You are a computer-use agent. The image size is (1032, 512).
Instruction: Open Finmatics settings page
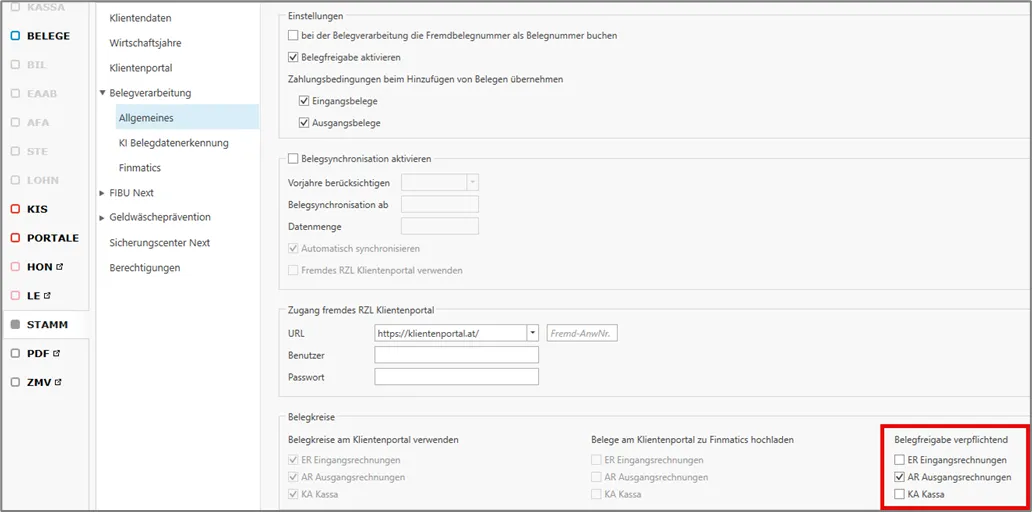(x=140, y=168)
